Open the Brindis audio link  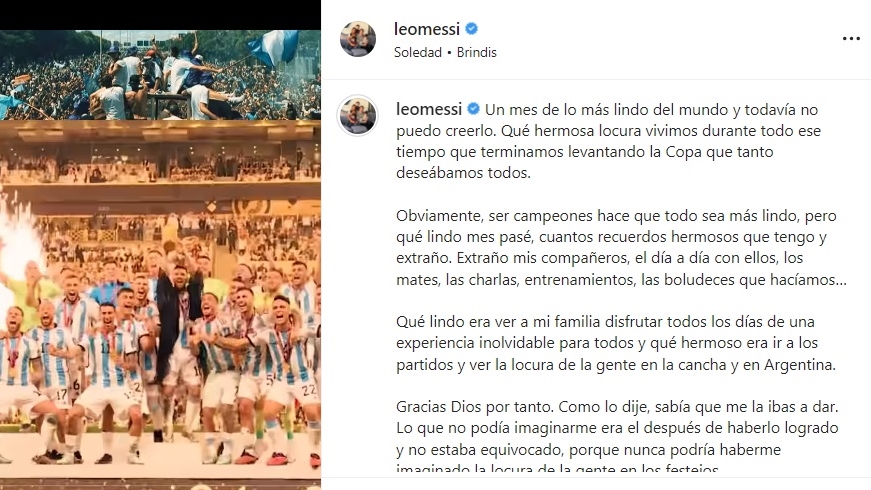(x=477, y=52)
